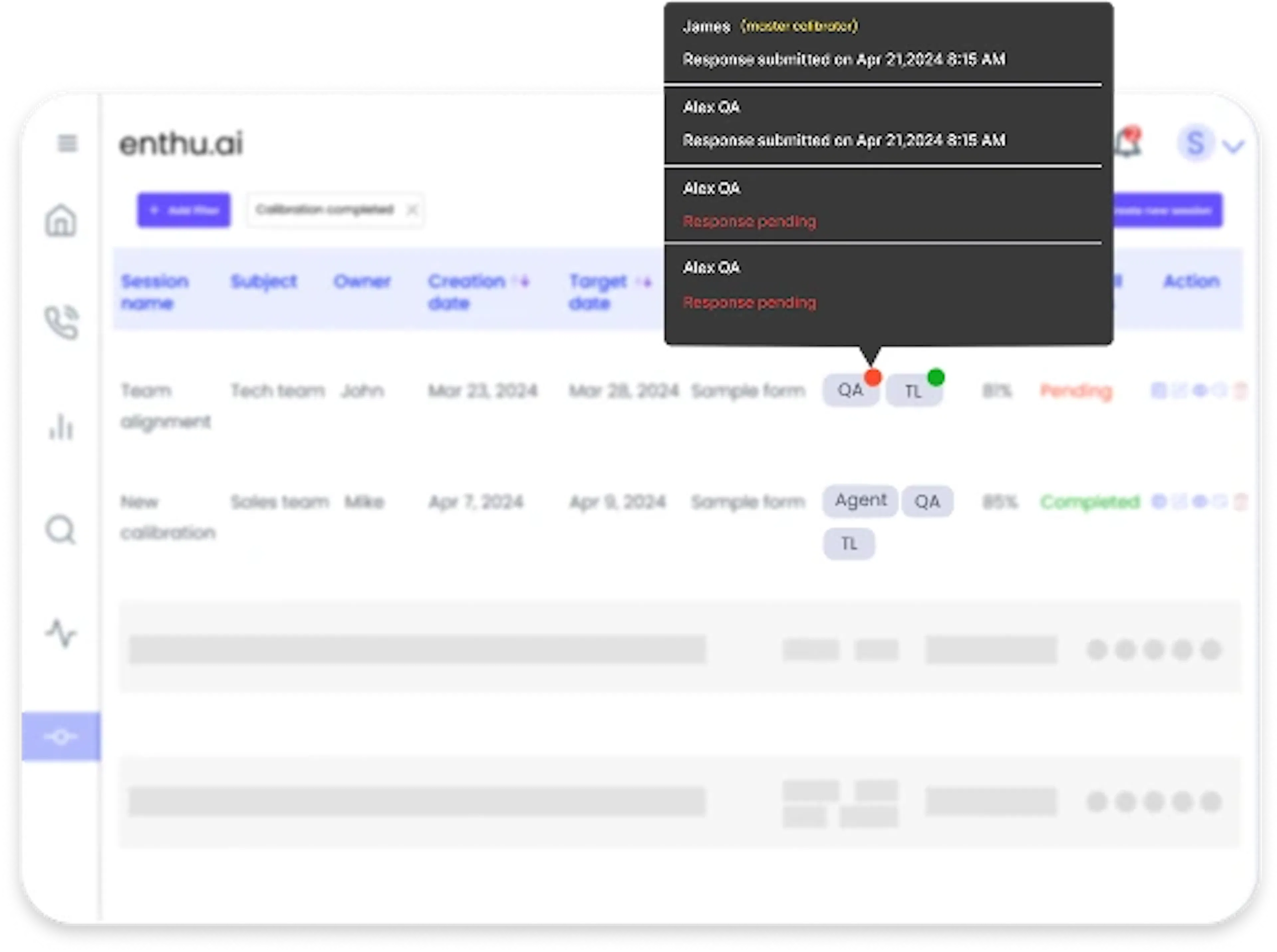Image resolution: width=1277 pixels, height=952 pixels.
Task: Click the Create new session button
Action: pyautogui.click(x=1168, y=210)
